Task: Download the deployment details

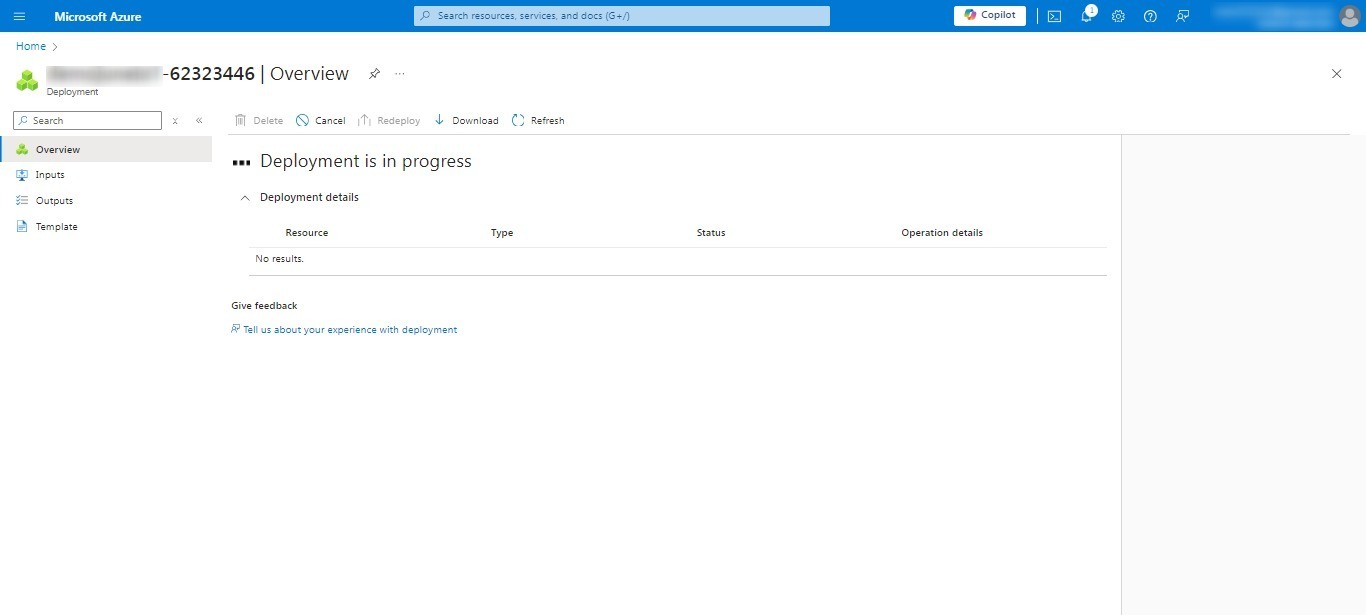Action: (466, 121)
